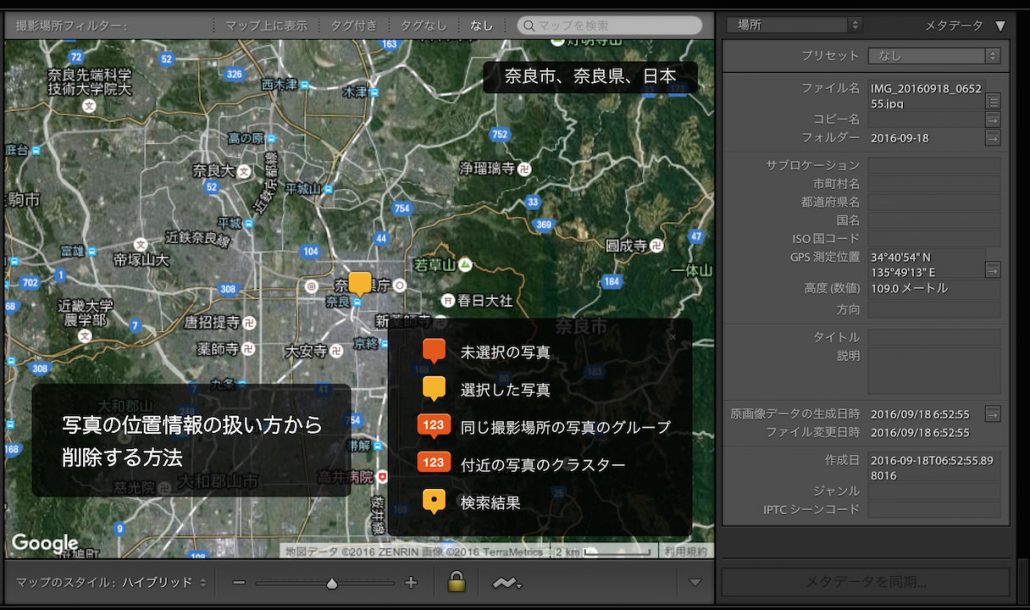1030x610 pixels.
Task: Open the 利用規約 link on the map
Action: [685, 552]
